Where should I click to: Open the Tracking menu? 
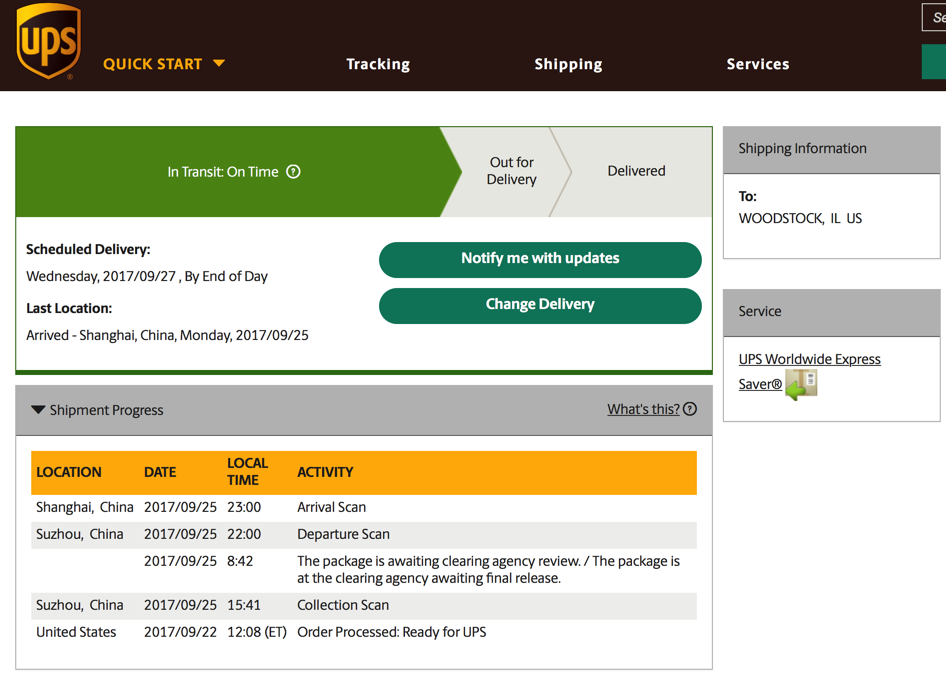click(378, 64)
